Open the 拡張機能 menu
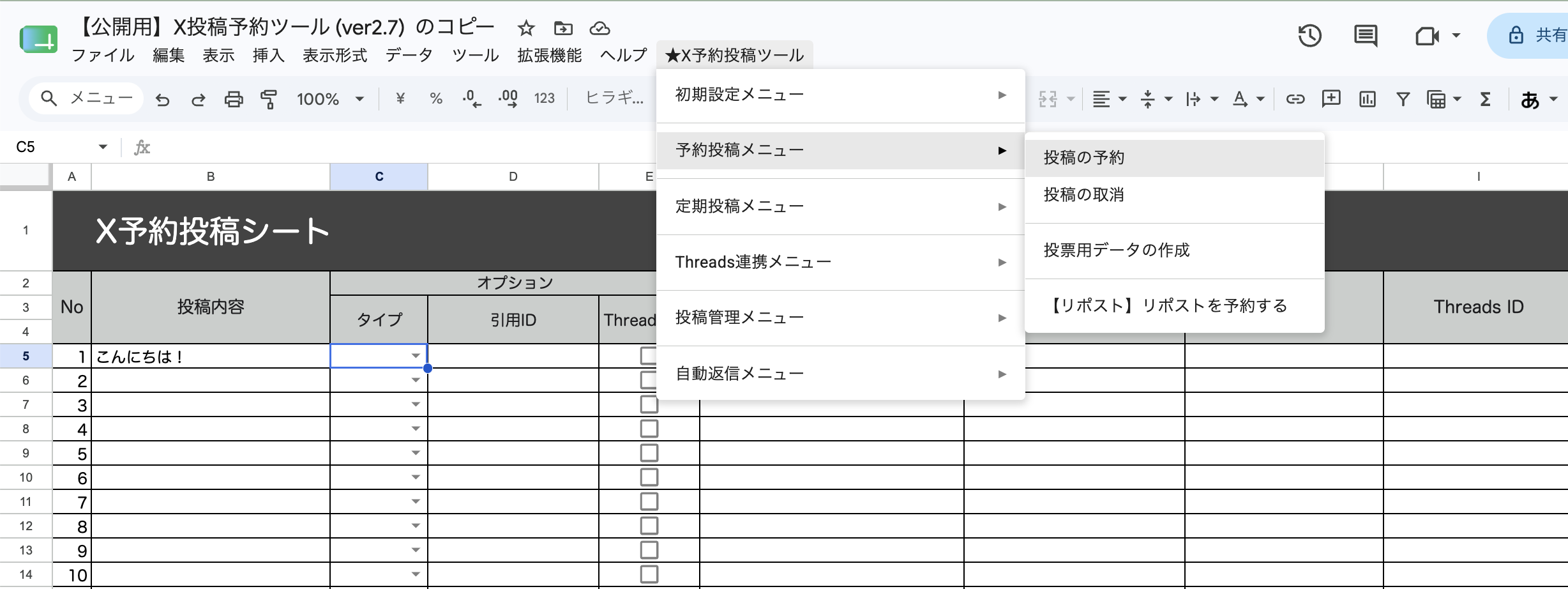This screenshot has height=589, width=1568. coord(549,56)
